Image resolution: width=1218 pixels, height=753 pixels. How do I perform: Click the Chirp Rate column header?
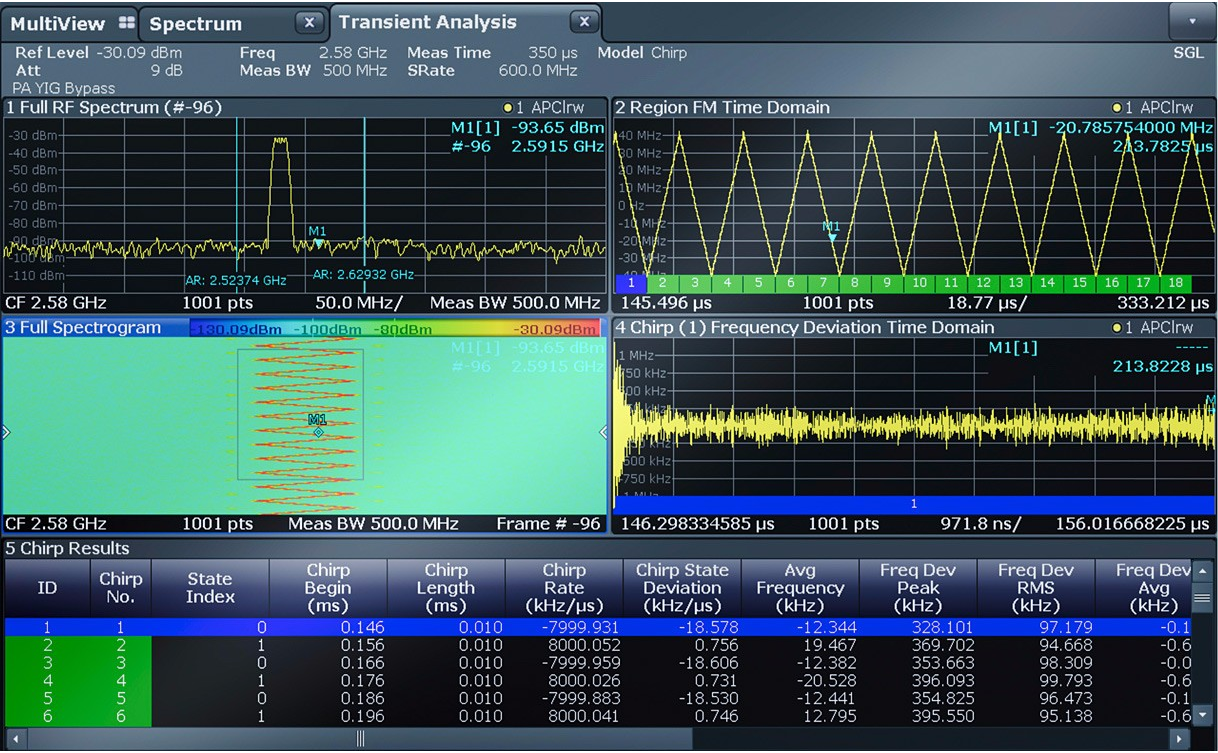[564, 588]
